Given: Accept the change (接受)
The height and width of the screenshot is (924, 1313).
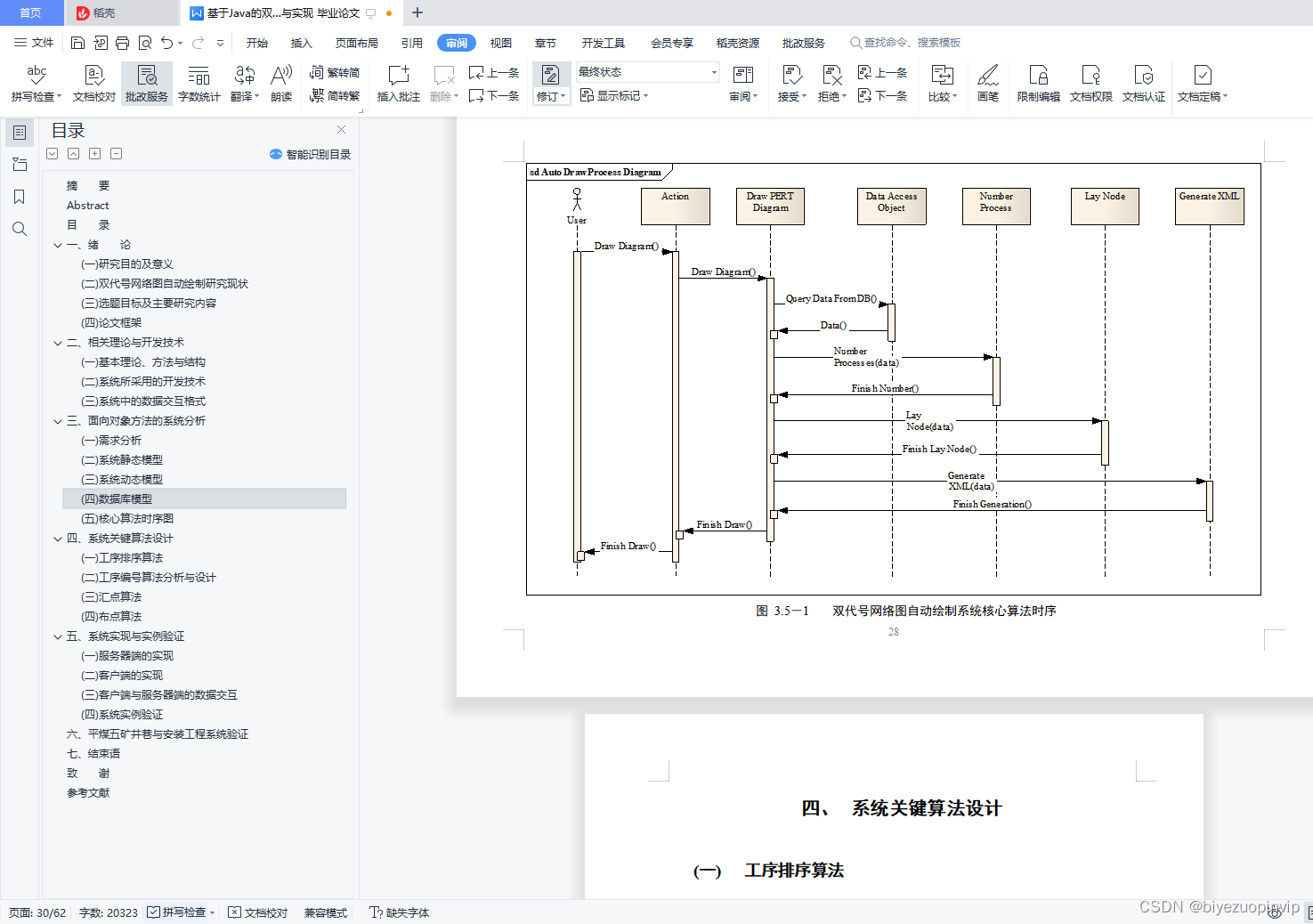Looking at the screenshot, I should click(791, 83).
